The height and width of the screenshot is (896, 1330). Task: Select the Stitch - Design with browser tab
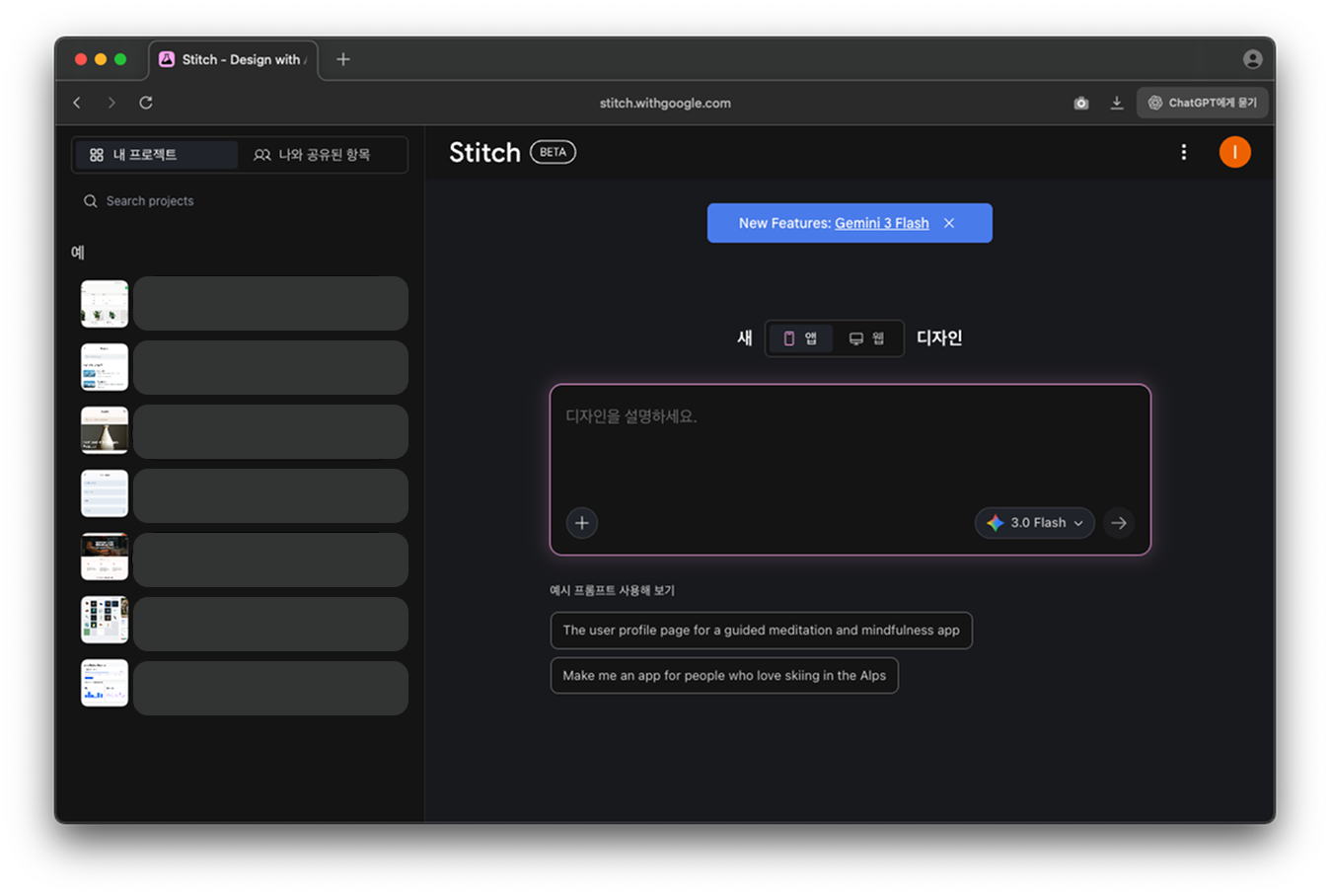point(234,59)
